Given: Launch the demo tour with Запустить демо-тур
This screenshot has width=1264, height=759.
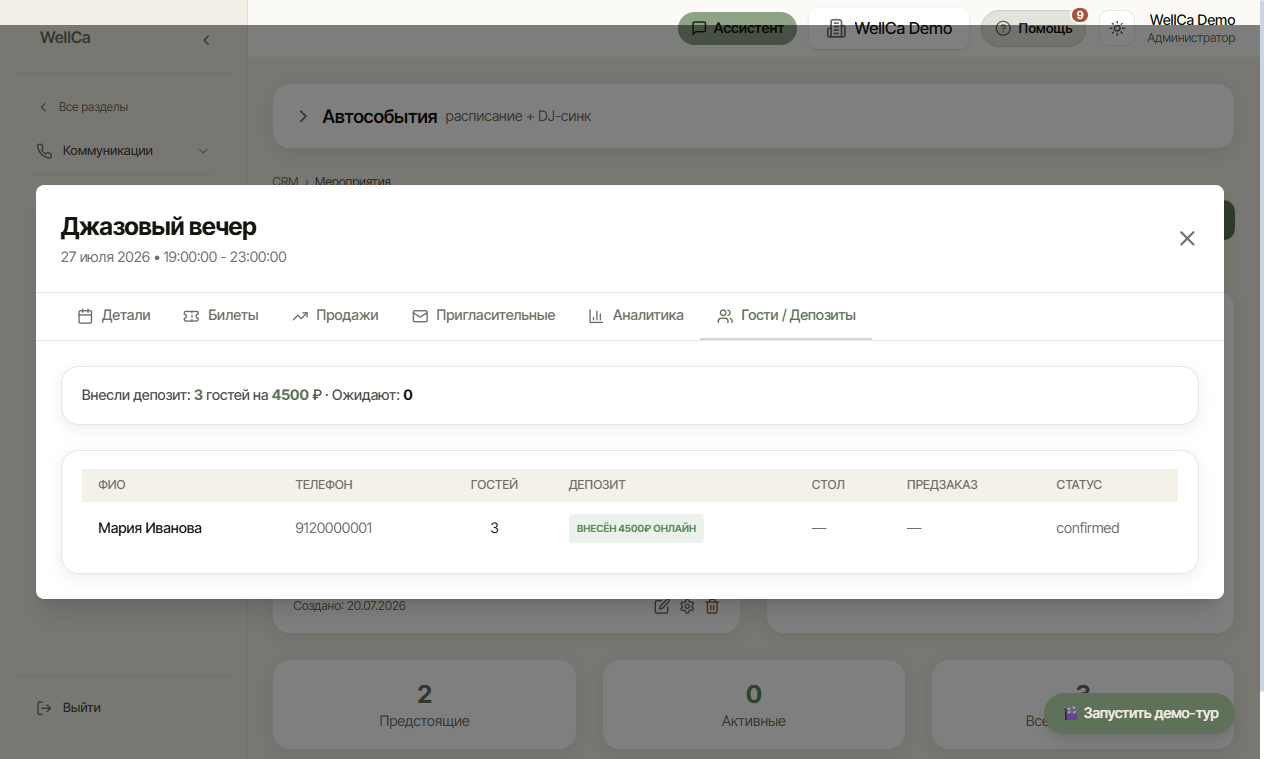Looking at the screenshot, I should click(1140, 714).
